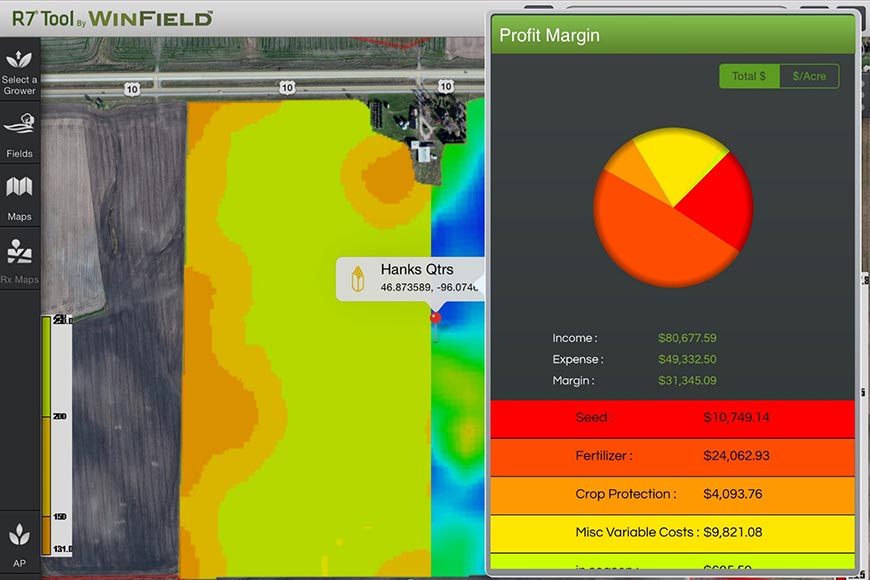The width and height of the screenshot is (870, 580).
Task: Select the Rx Maps sidebar icon
Action: (19, 259)
